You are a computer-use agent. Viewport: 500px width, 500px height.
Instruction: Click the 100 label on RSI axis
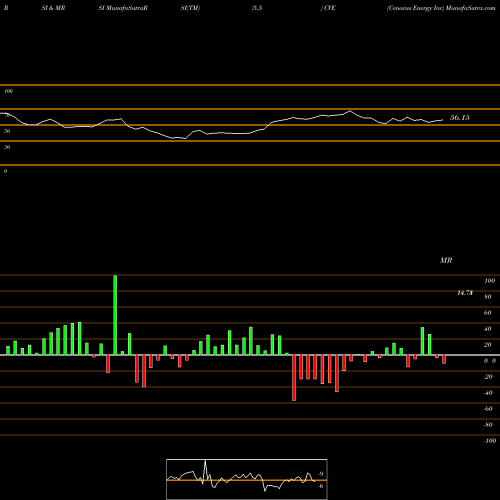pos(8,91)
